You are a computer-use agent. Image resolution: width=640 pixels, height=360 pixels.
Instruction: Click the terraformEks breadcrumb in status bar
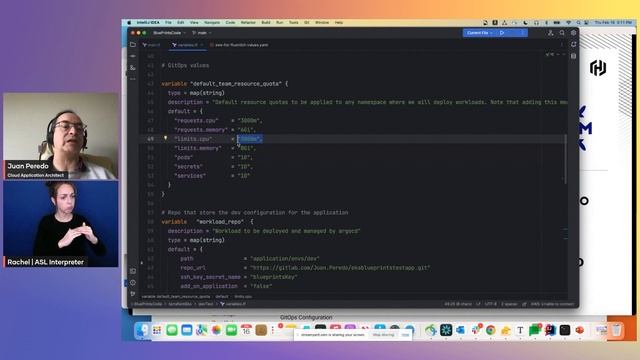pos(180,304)
